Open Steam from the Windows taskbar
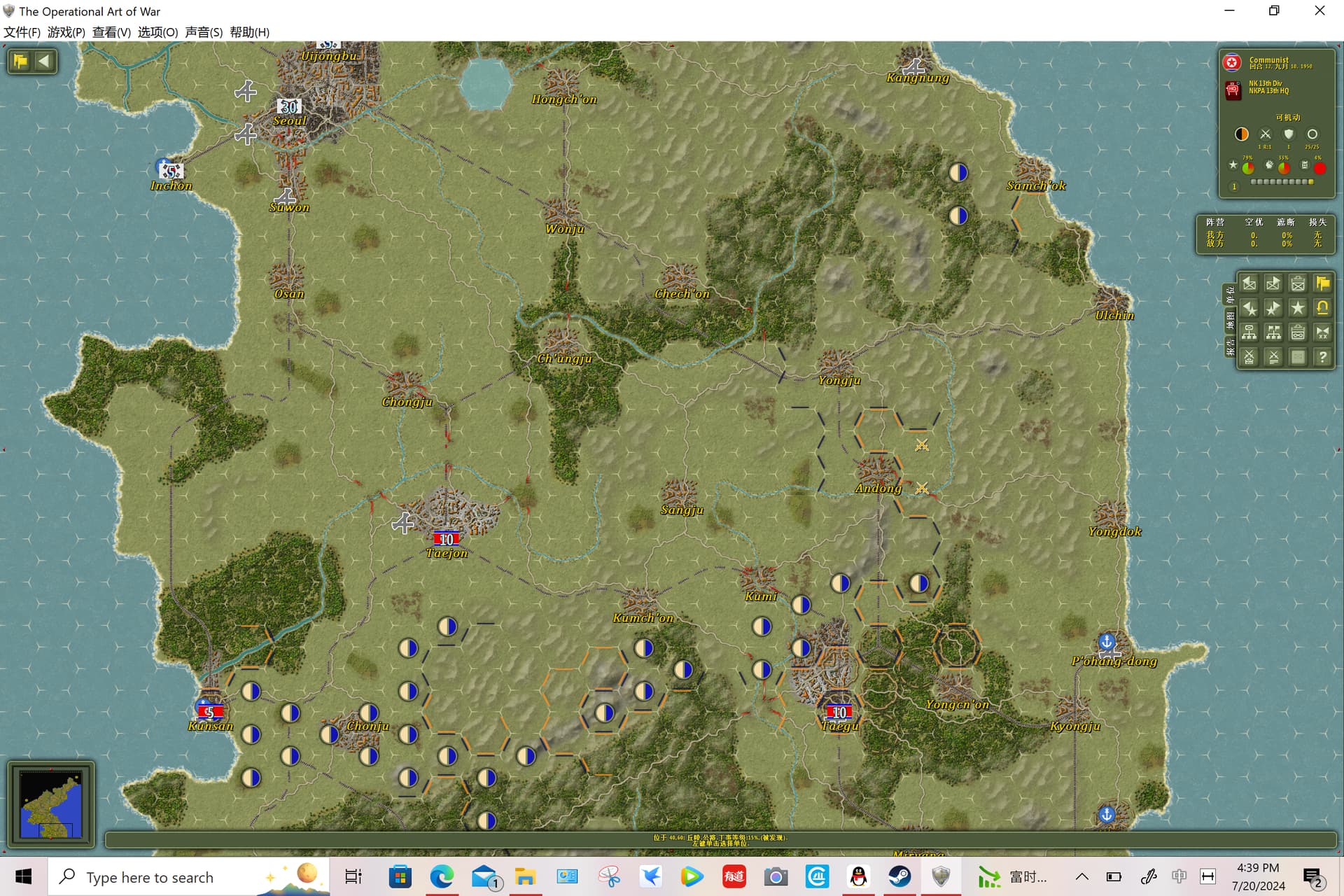 click(x=899, y=876)
